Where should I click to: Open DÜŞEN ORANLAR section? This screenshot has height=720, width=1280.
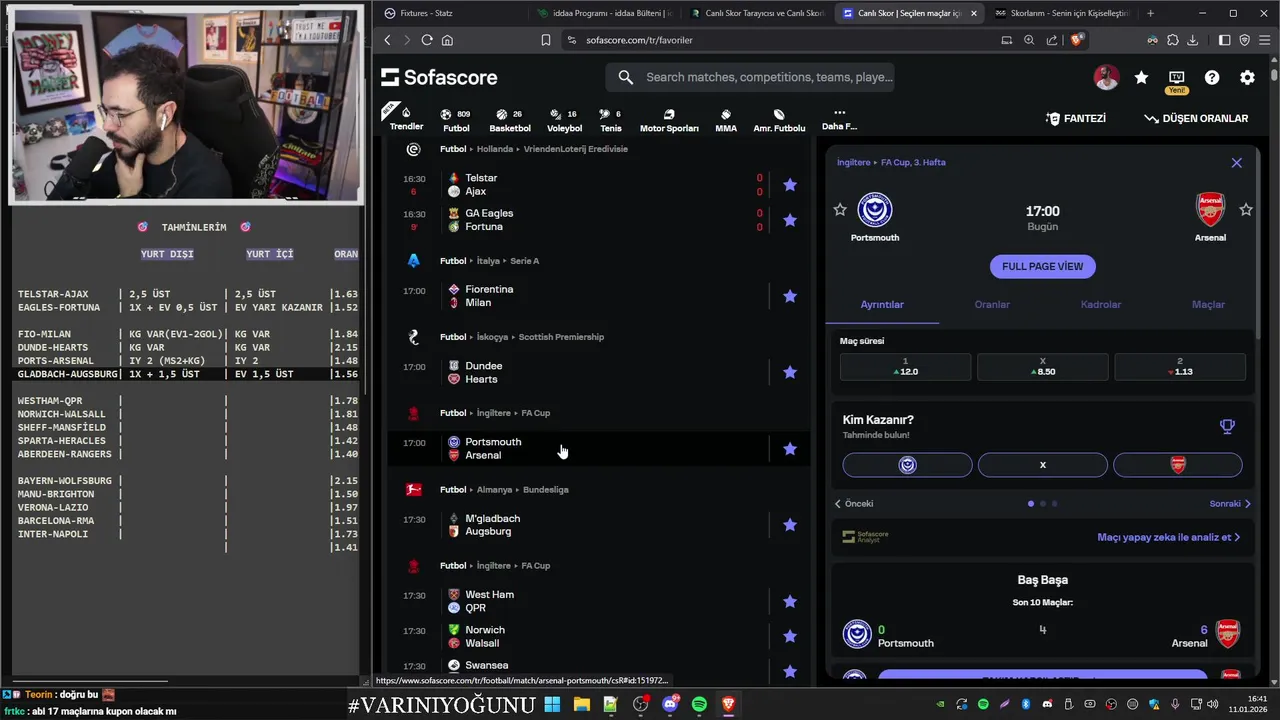pos(1196,118)
